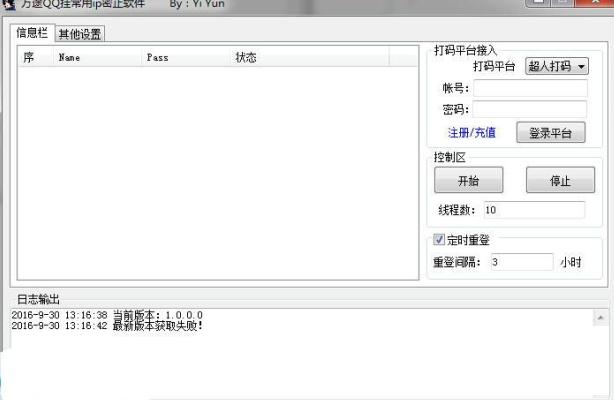This screenshot has width=614, height=400.
Task: Toggle the 定时重登 checkbox
Action: tap(439, 239)
